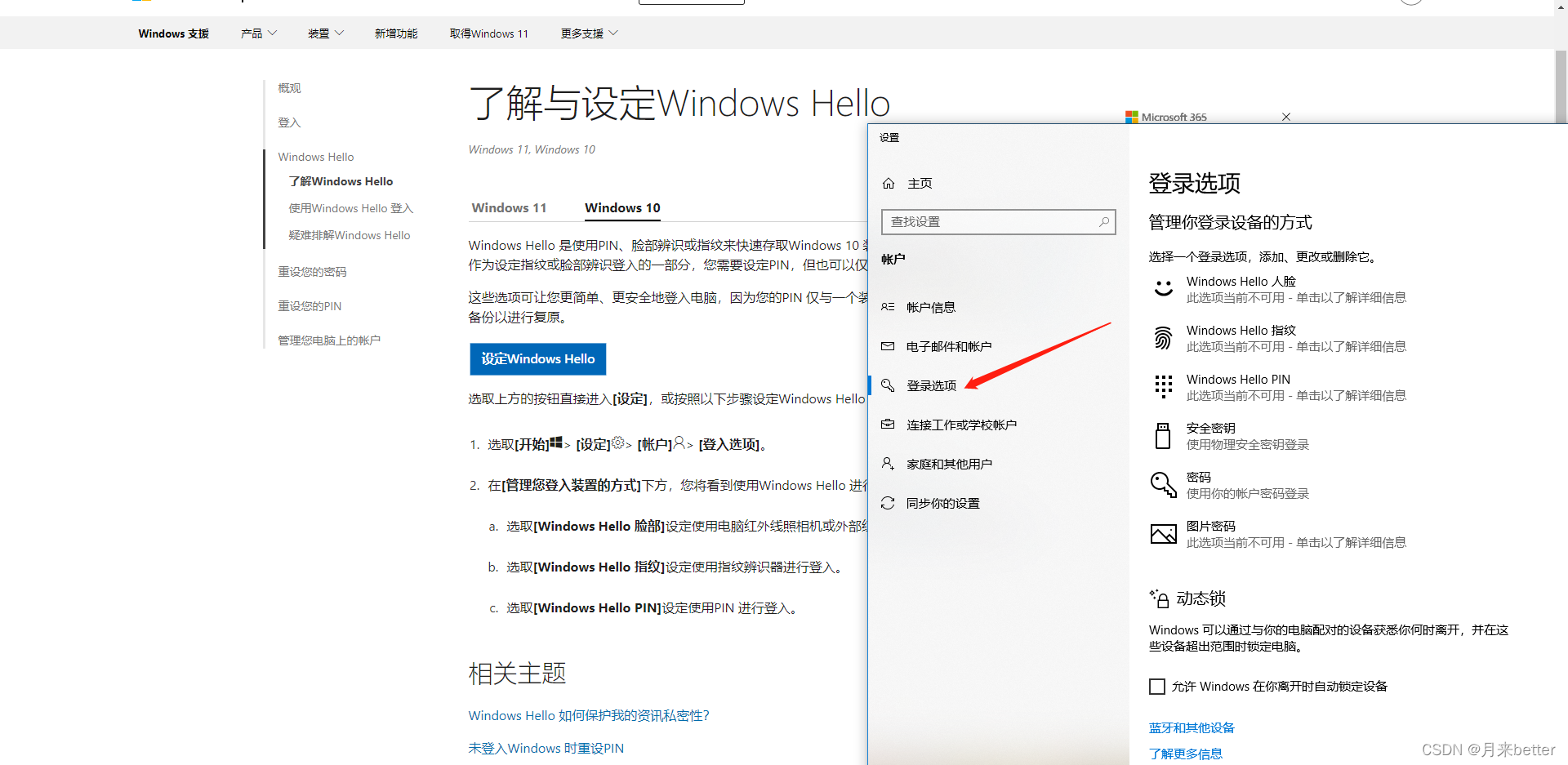Image resolution: width=1568 pixels, height=765 pixels.
Task: Select 管理您电脑上的帐户 in sidebar
Action: 329,340
